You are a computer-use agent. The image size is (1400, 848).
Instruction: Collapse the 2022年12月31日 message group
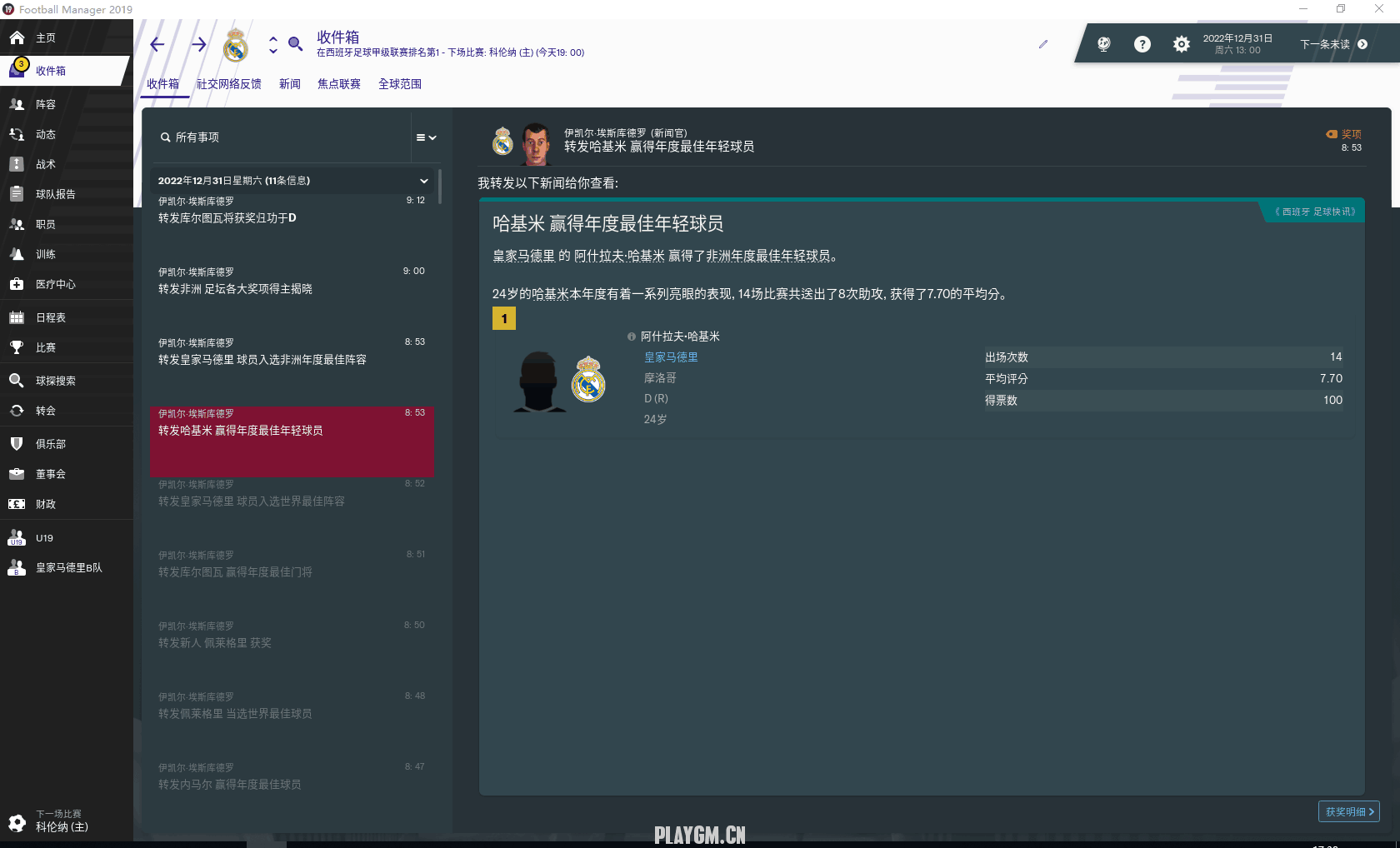pyautogui.click(x=423, y=181)
